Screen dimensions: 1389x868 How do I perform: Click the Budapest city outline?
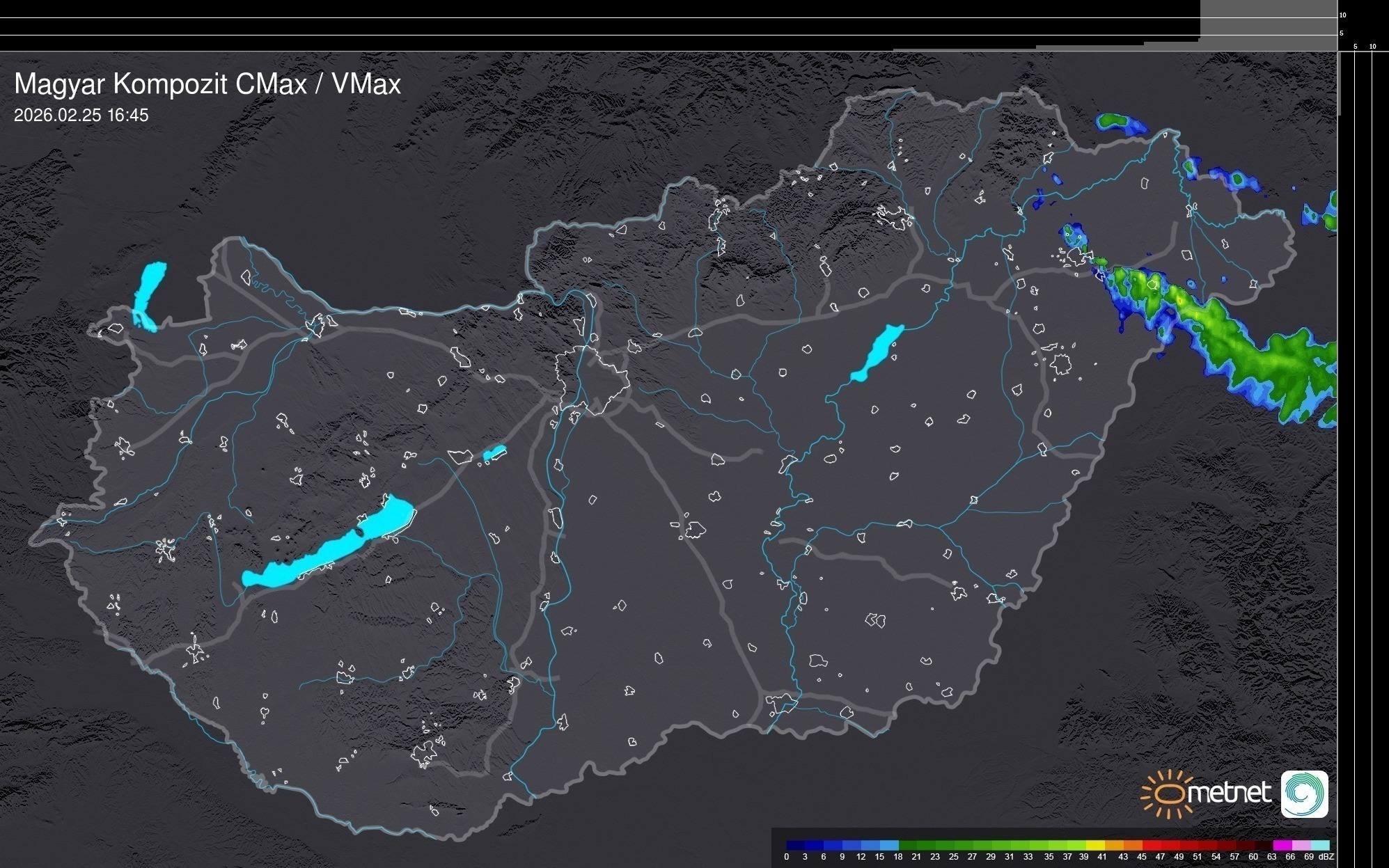click(x=592, y=379)
